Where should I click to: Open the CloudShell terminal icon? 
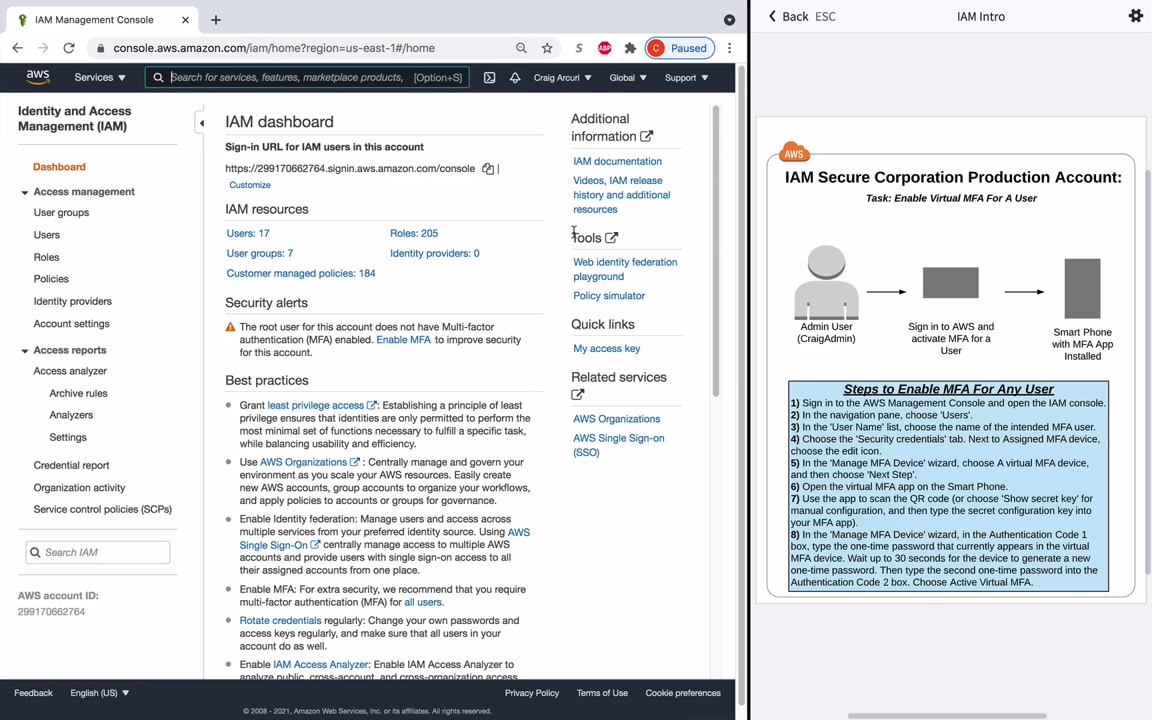coord(489,77)
